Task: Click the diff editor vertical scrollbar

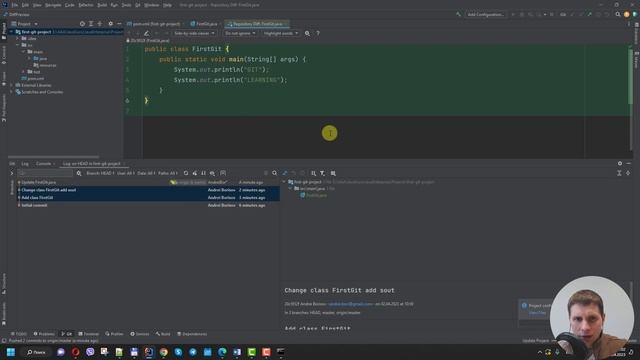Action: click(x=631, y=77)
